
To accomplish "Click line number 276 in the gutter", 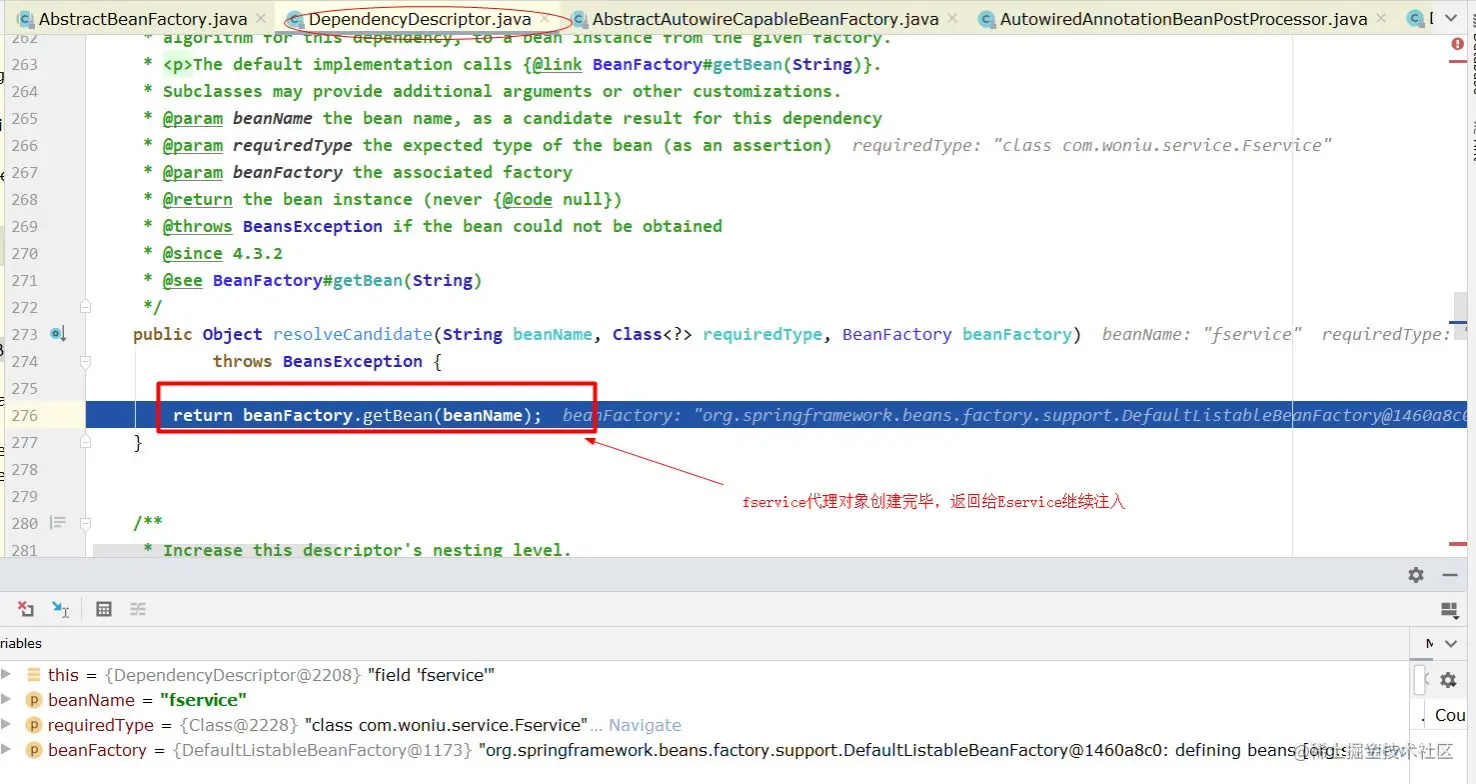I will click(x=24, y=415).
